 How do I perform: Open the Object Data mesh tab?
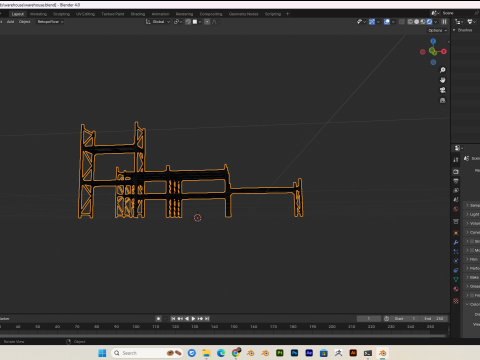coord(456,279)
